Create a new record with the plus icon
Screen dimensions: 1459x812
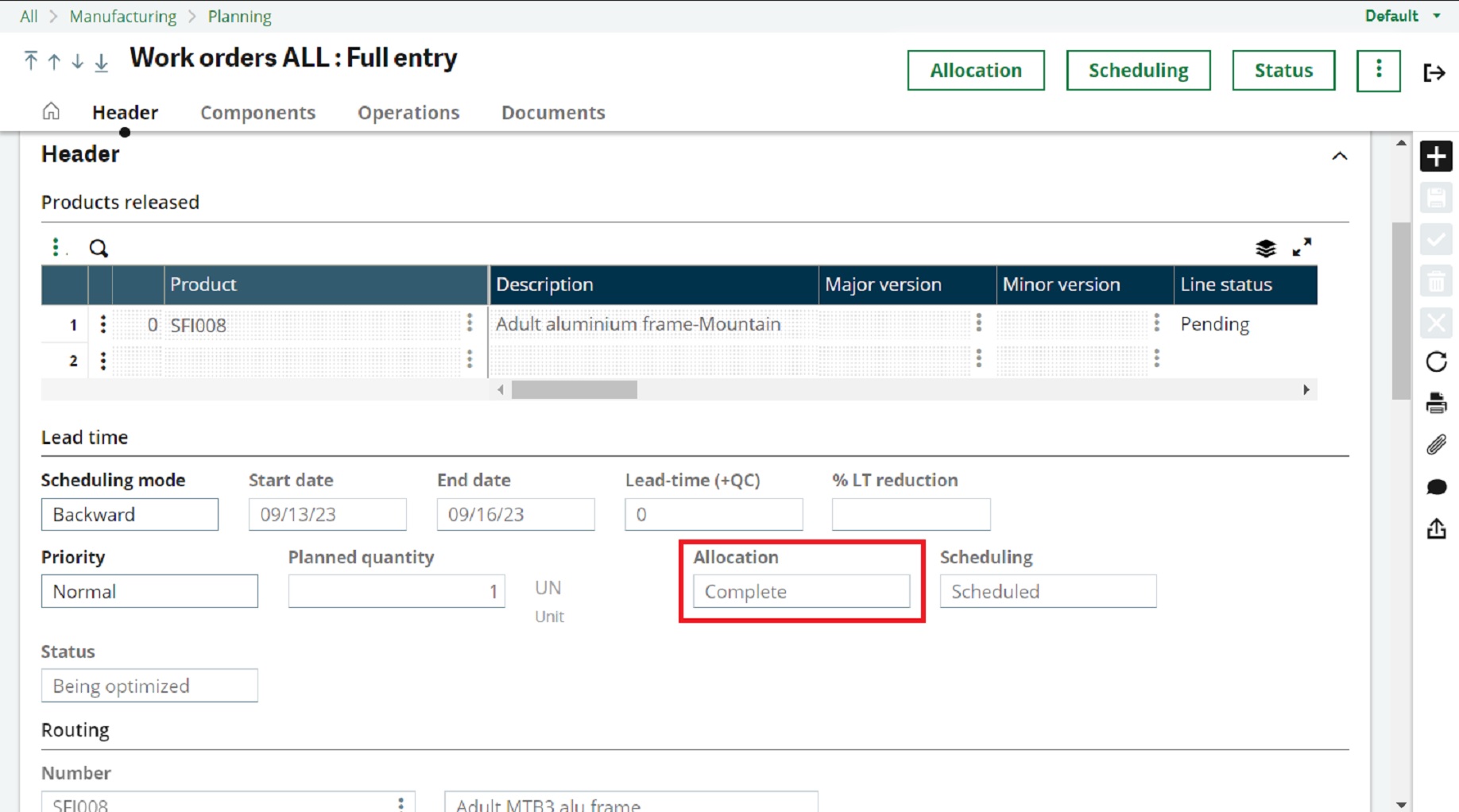1436,156
